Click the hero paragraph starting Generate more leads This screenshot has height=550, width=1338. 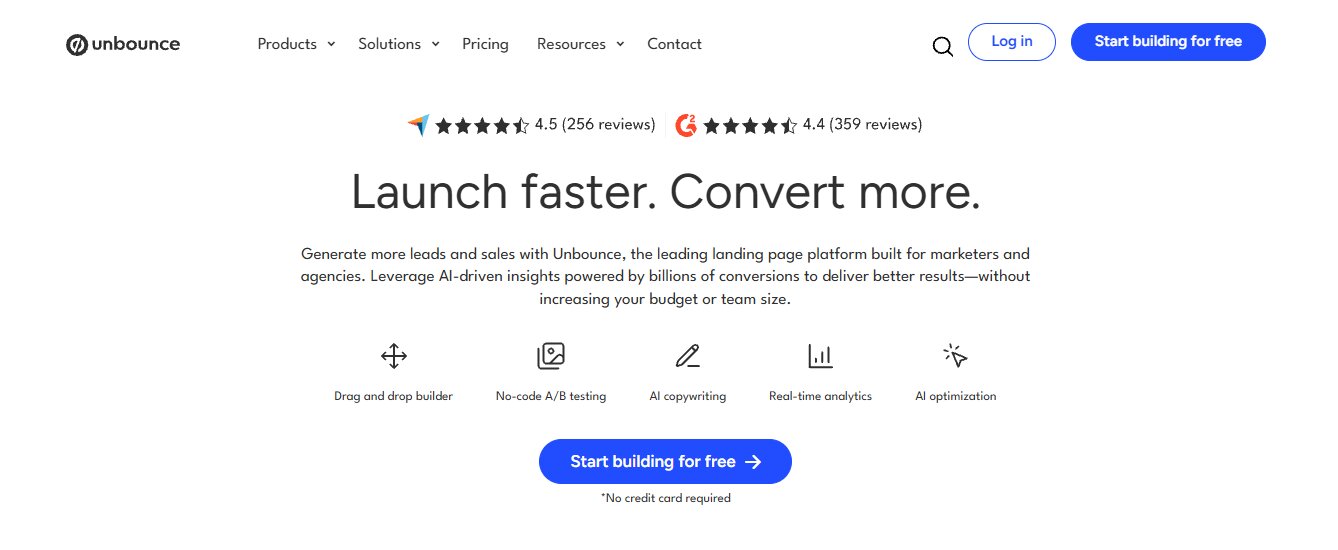click(665, 276)
